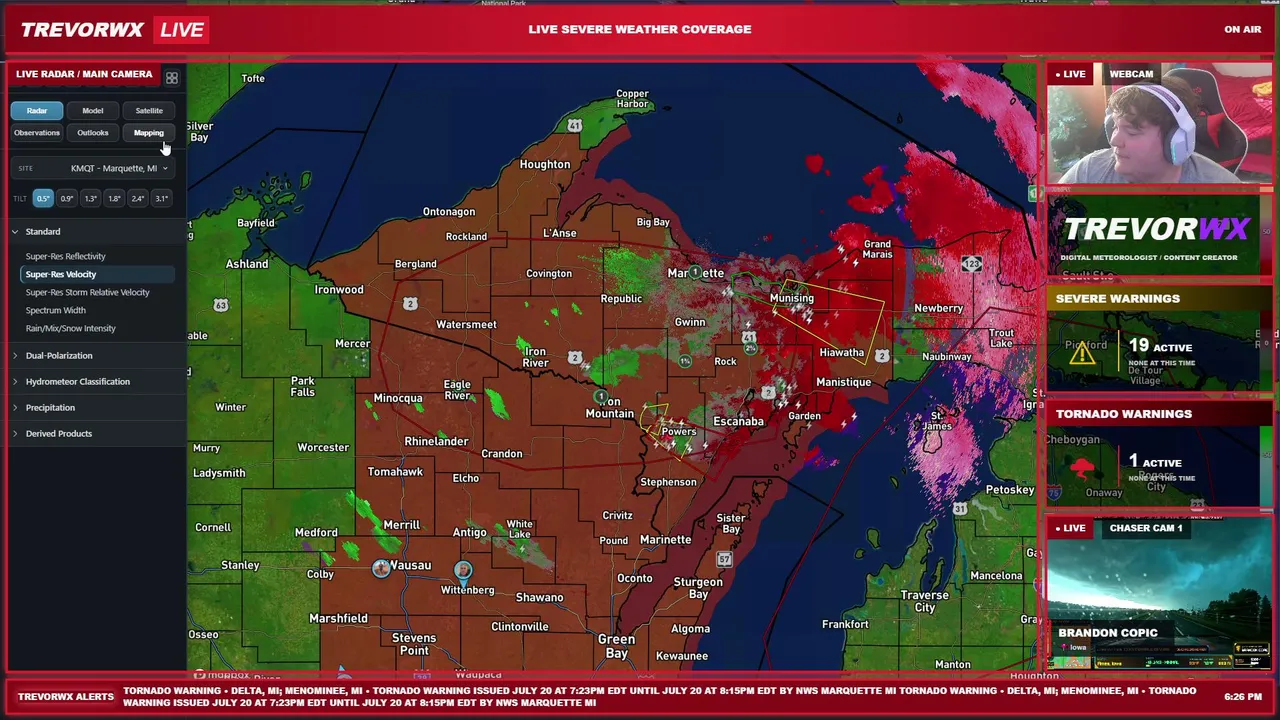Viewport: 1280px width, 720px height.
Task: Click the Powers label on the map
Action: (x=678, y=432)
